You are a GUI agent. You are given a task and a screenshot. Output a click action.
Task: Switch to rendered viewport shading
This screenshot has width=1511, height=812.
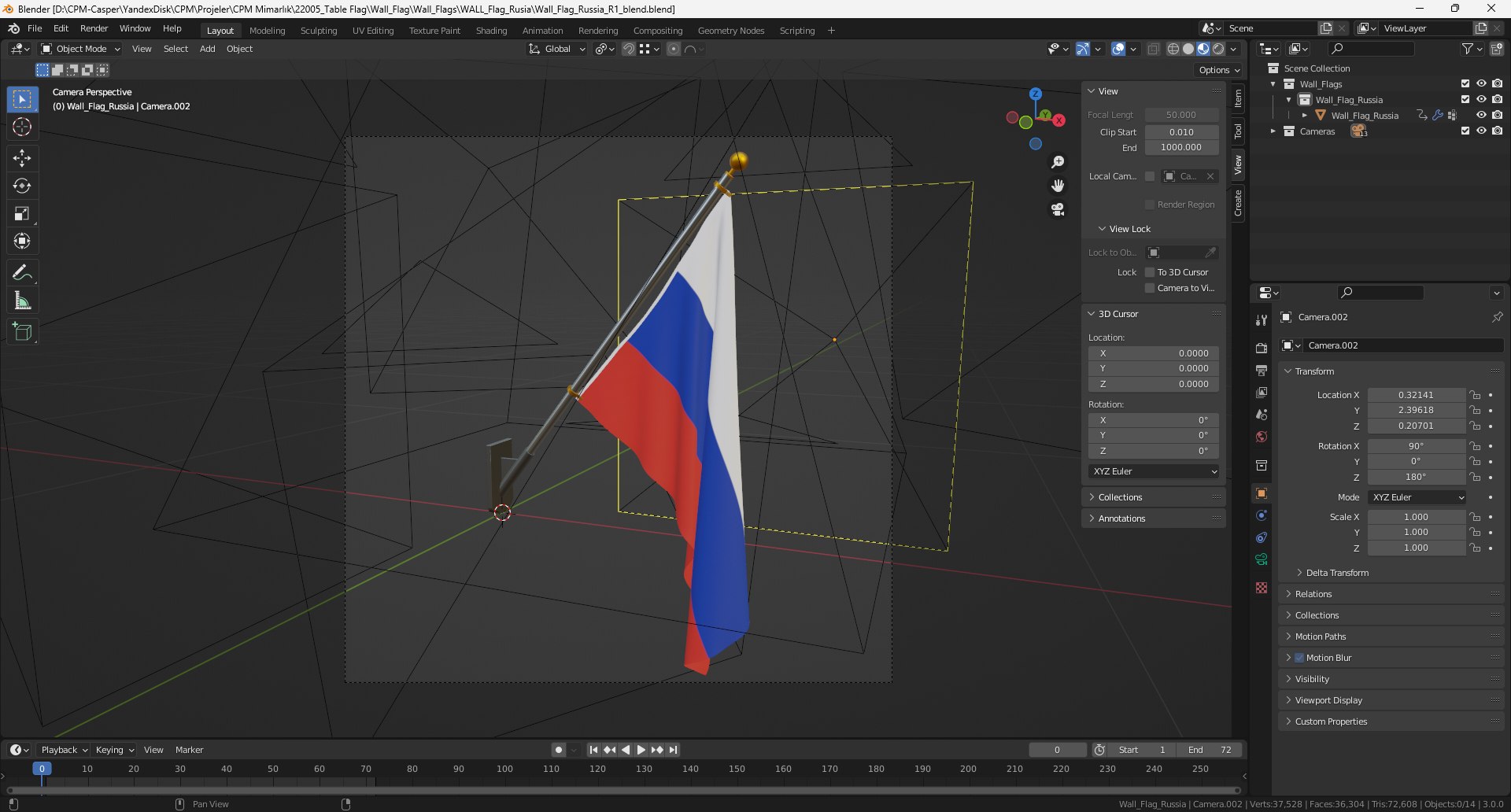click(1218, 49)
